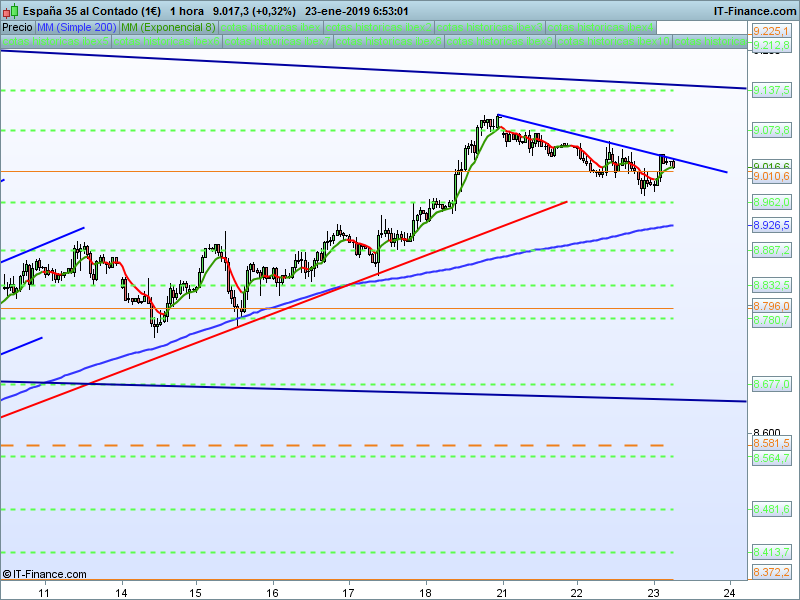
Task: Select the 'cotas historicas ibex2' label
Action: 379,27
